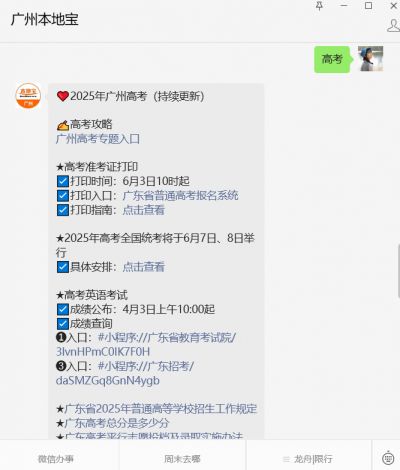Click the checkmark beside 打印入口
Image resolution: width=400 pixels, height=470 pixels.
tap(63, 196)
